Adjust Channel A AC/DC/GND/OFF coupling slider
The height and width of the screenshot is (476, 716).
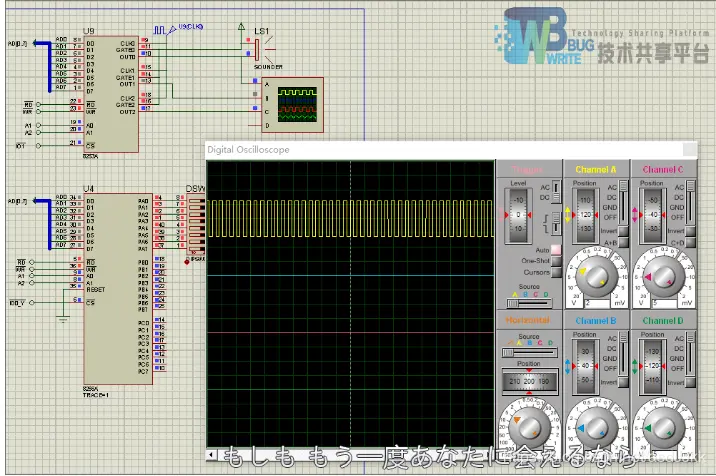pyautogui.click(x=623, y=202)
